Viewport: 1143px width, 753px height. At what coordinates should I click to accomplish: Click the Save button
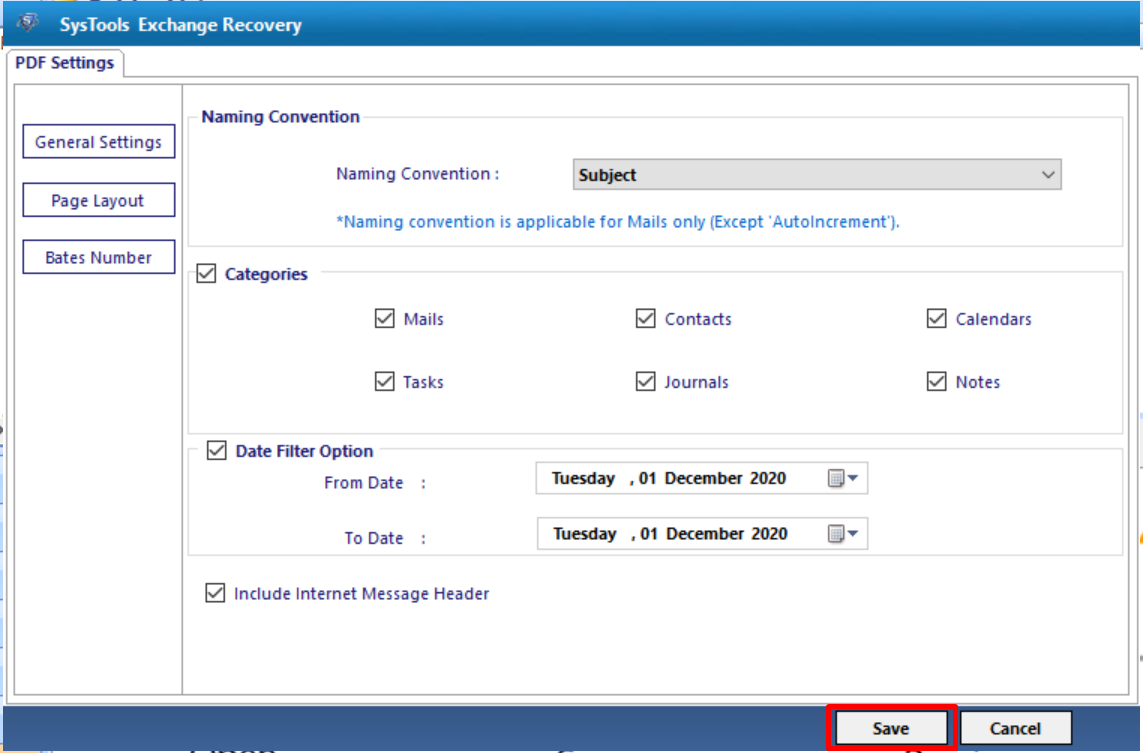click(890, 728)
